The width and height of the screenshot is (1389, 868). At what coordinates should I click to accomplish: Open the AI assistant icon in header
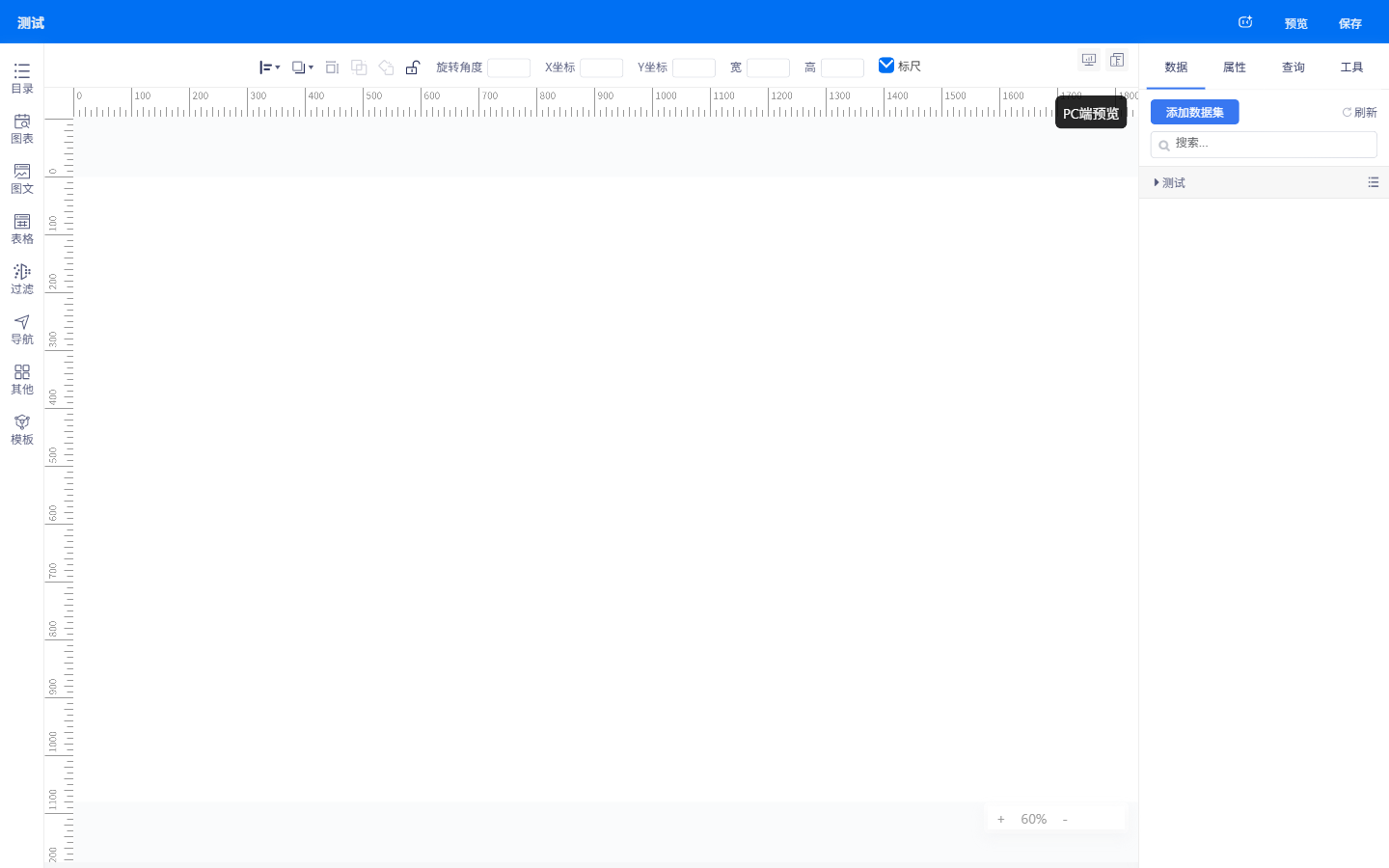pos(1245,22)
